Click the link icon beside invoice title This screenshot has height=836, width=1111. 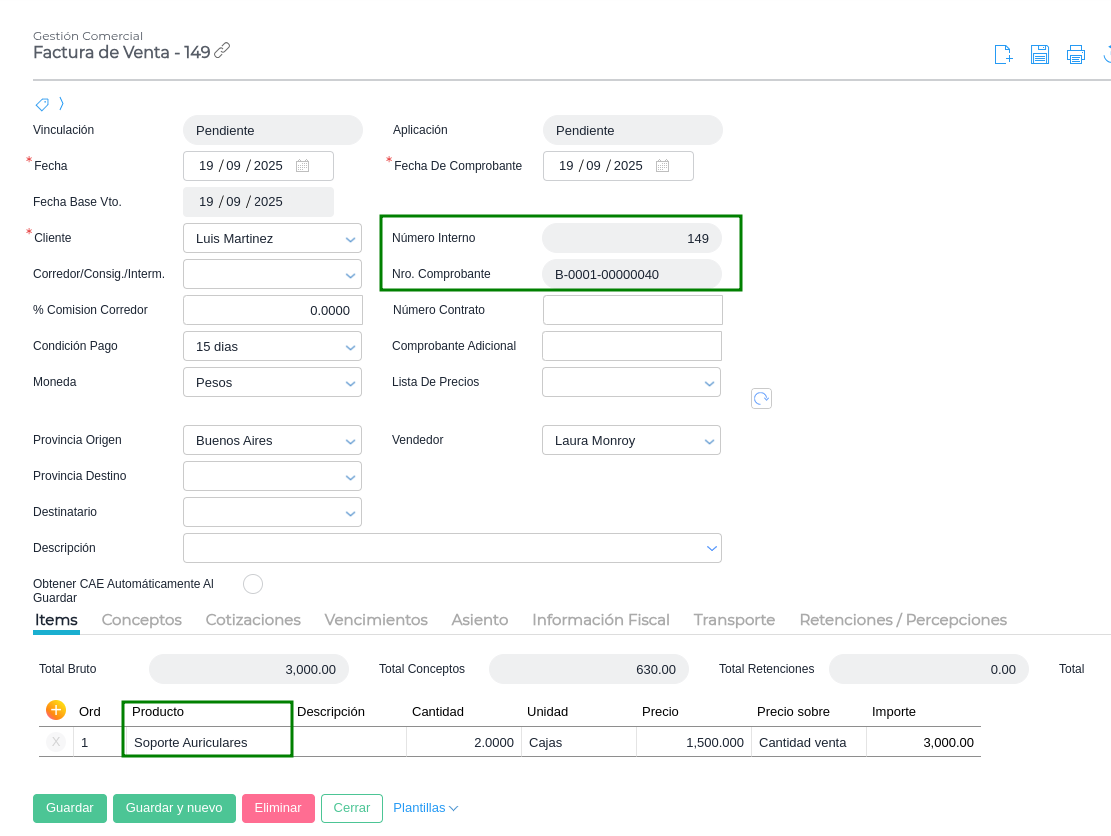(x=222, y=50)
